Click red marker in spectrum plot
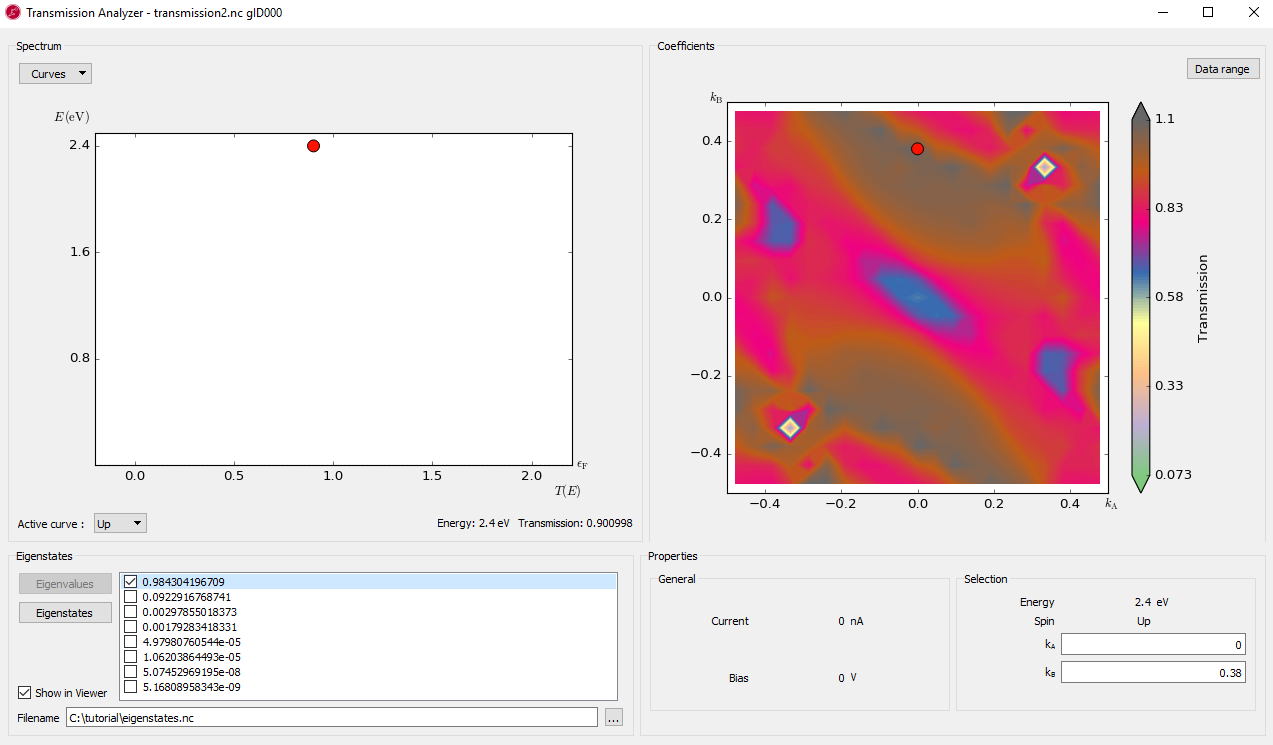The height and width of the screenshot is (745, 1273). 313,146
